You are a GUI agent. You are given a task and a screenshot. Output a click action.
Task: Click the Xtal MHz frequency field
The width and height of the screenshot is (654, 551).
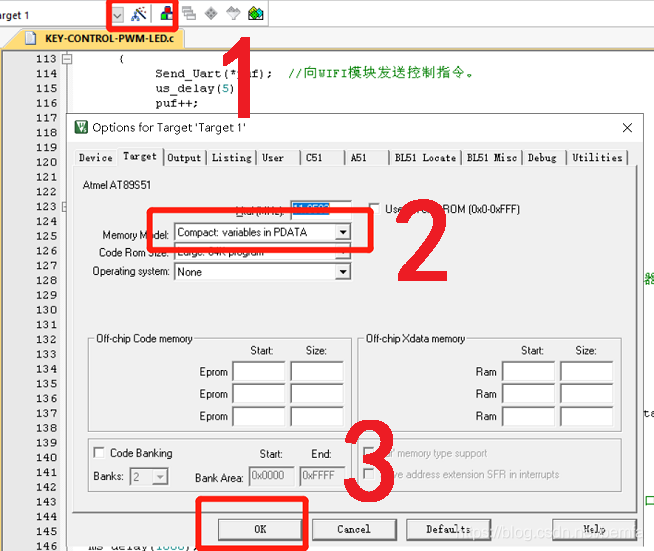click(321, 209)
